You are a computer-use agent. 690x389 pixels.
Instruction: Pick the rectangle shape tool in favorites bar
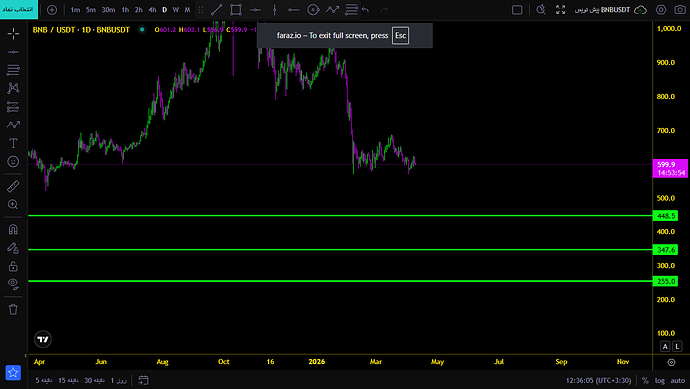(x=236, y=10)
